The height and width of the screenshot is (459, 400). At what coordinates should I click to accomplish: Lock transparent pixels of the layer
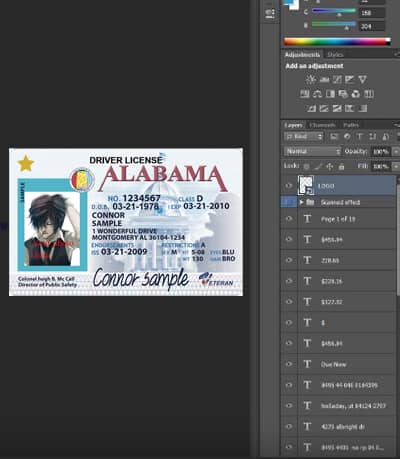[x=306, y=166]
